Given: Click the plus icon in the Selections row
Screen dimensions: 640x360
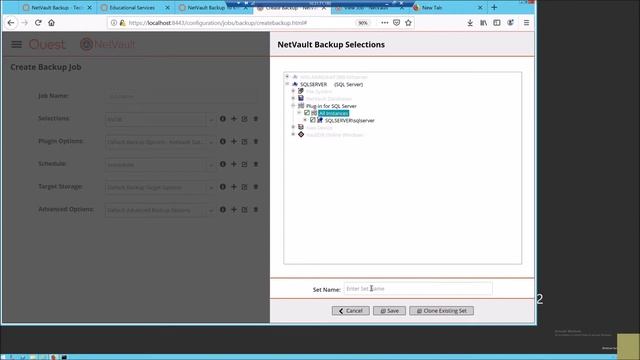Looking at the screenshot, I should (x=234, y=119).
